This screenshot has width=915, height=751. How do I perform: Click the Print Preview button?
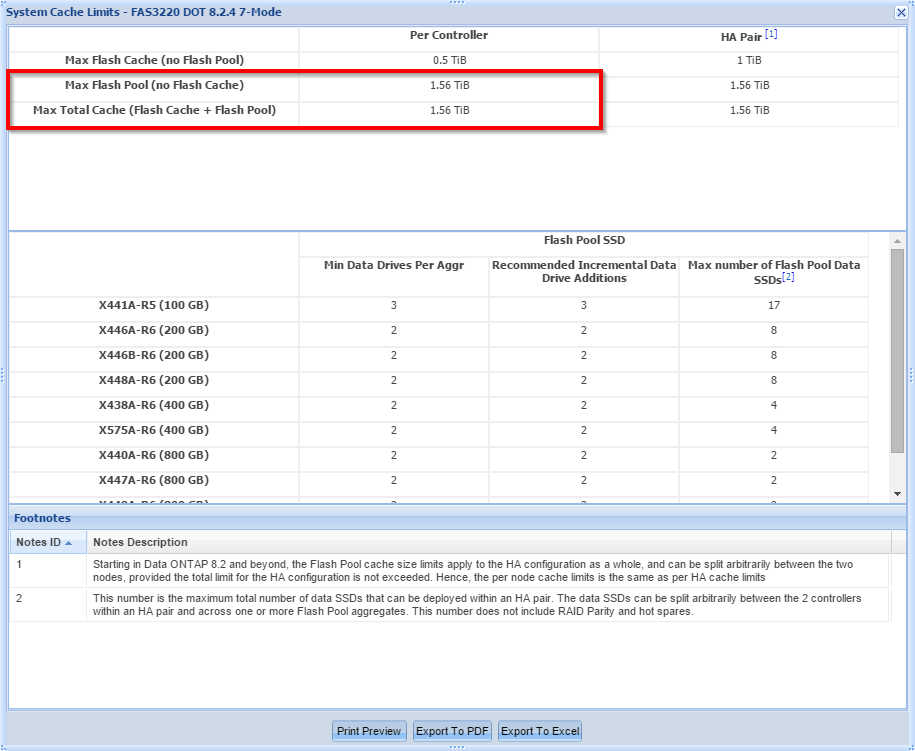(368, 731)
